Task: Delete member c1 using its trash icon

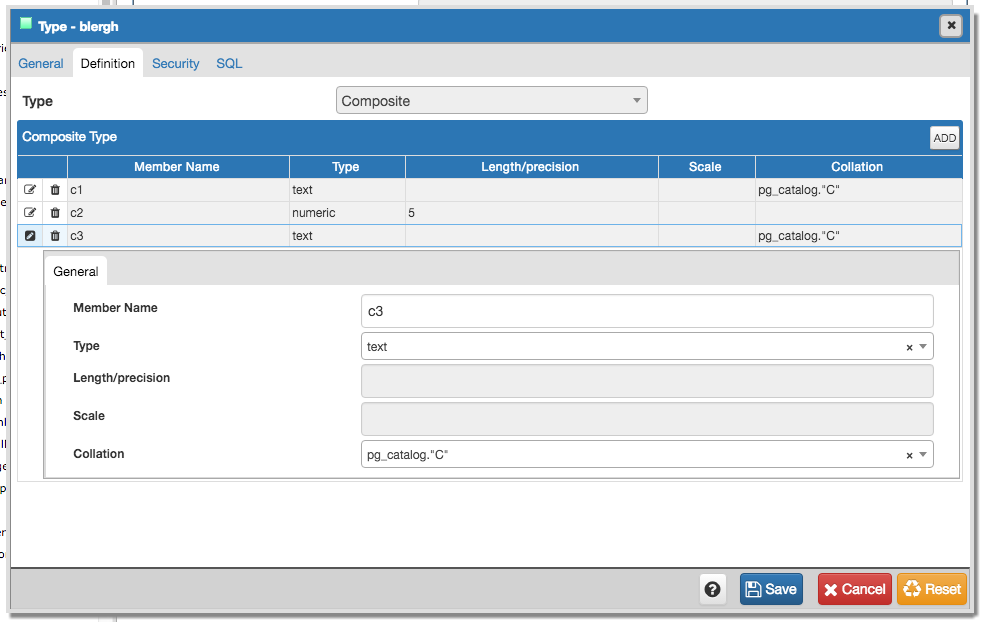Action: click(55, 189)
